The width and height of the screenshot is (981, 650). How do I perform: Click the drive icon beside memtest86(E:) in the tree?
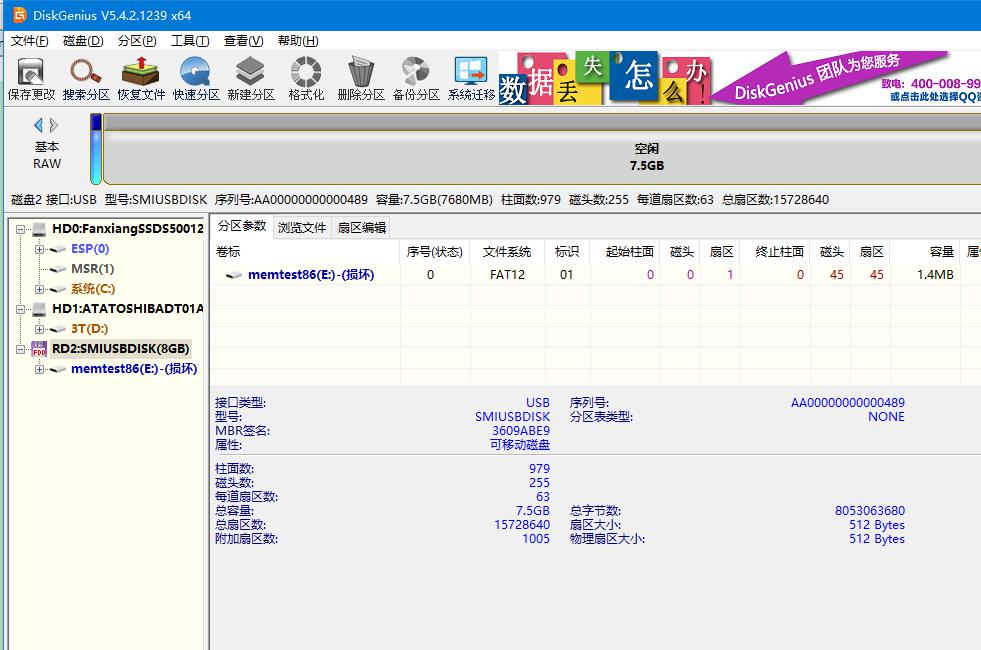pos(58,369)
